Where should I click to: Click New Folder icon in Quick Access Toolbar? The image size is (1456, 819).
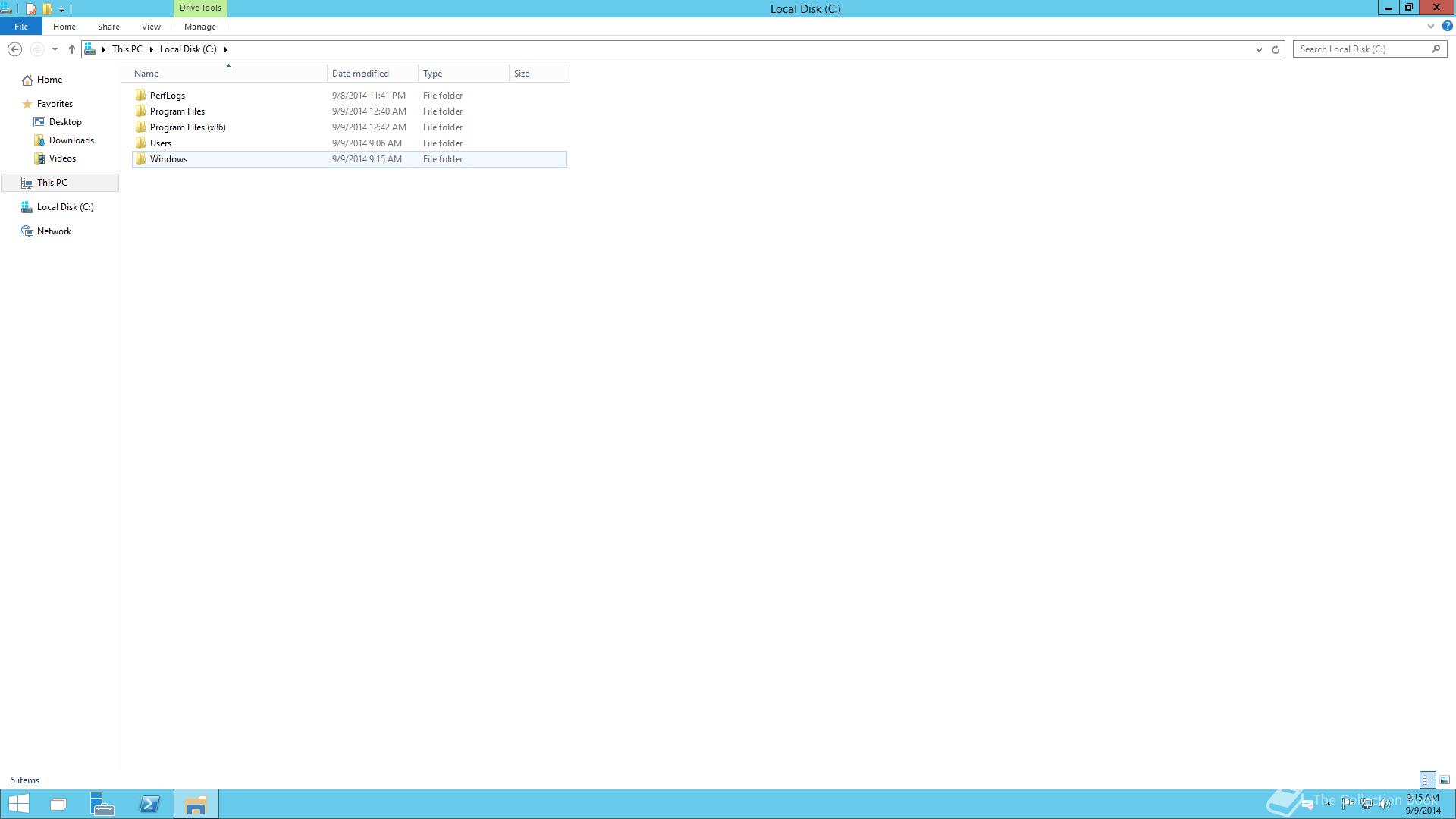47,9
